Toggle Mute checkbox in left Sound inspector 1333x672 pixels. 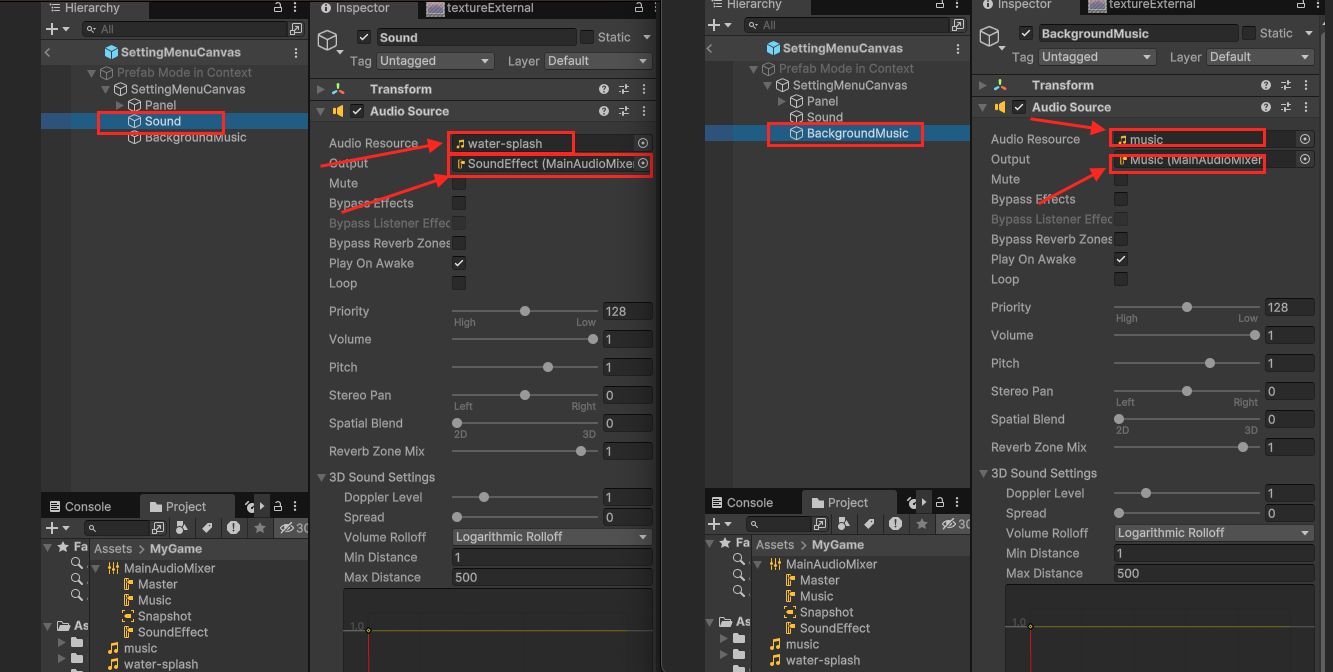pos(459,183)
